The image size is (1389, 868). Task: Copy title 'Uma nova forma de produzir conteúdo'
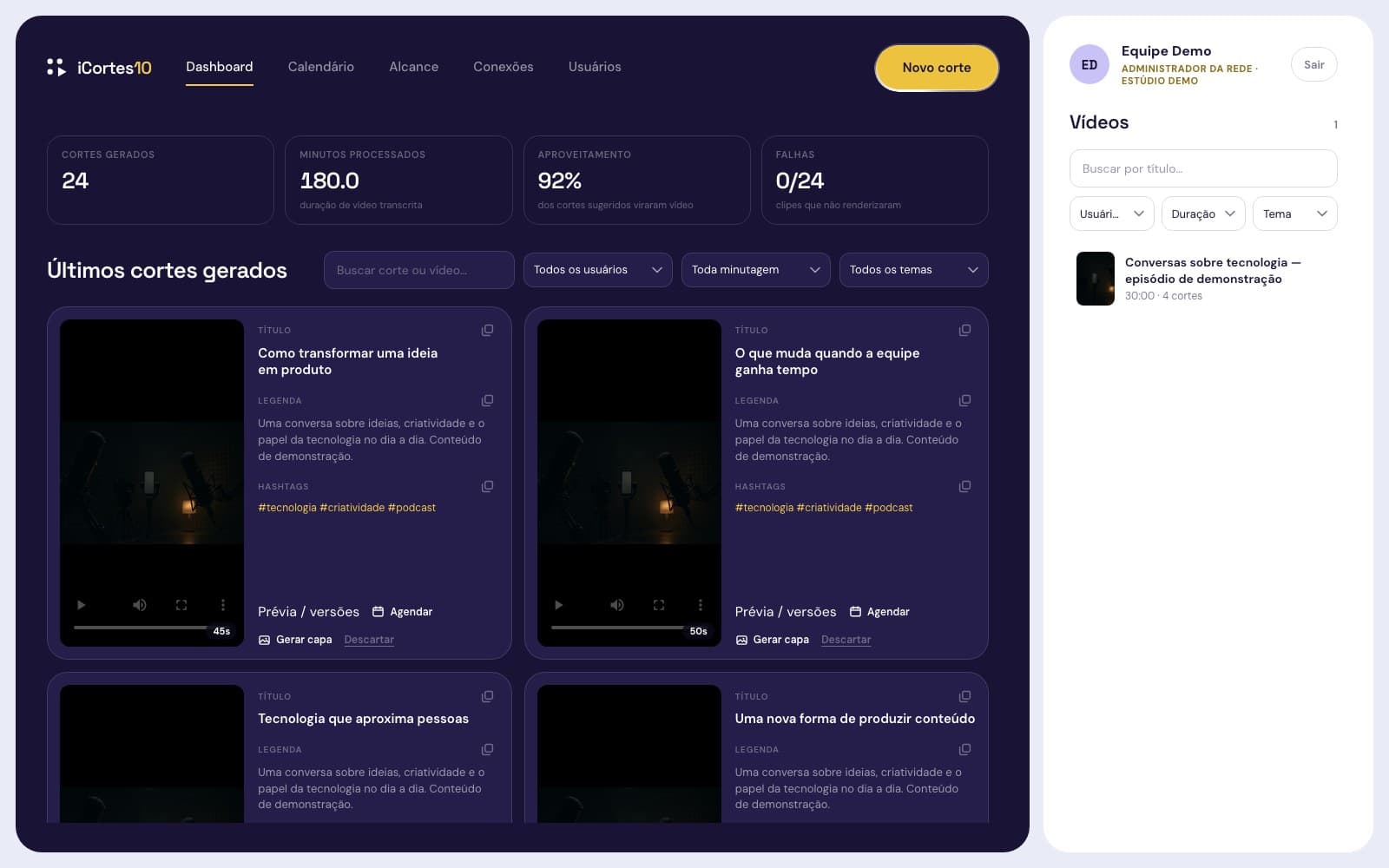click(964, 696)
